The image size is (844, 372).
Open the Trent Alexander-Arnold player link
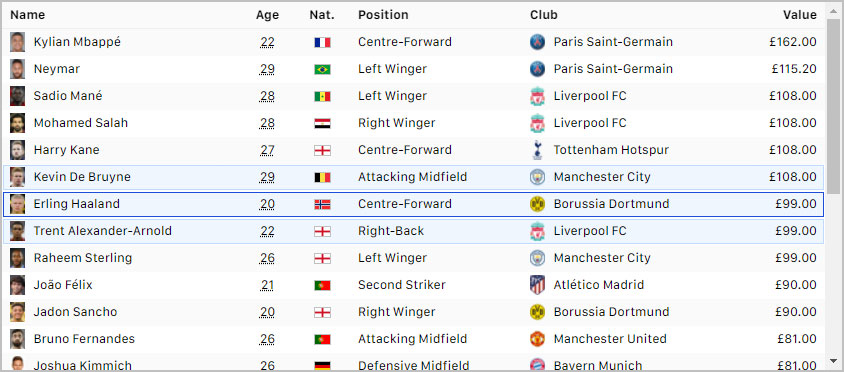click(103, 231)
